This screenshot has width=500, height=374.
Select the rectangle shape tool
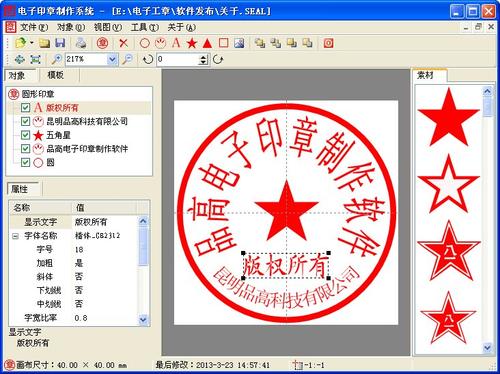[223, 43]
